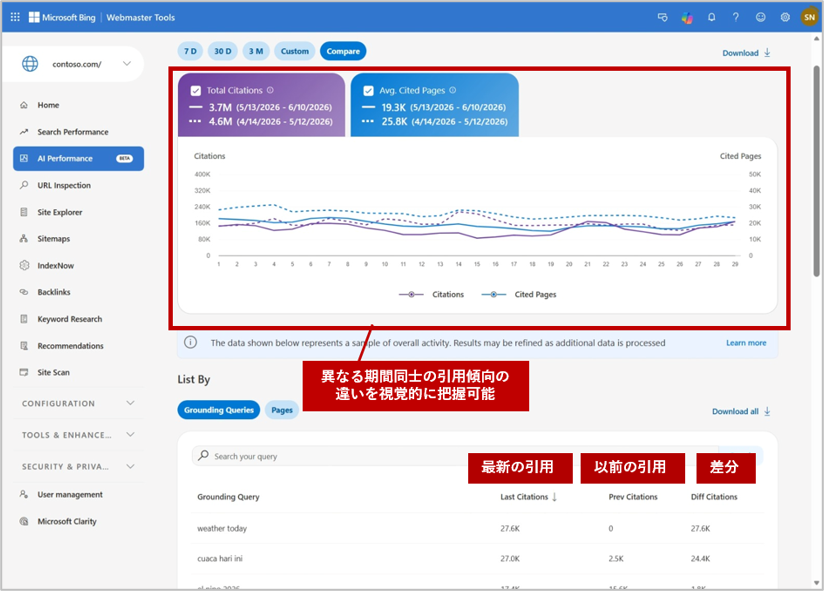Click the User management person icon

tap(24, 494)
